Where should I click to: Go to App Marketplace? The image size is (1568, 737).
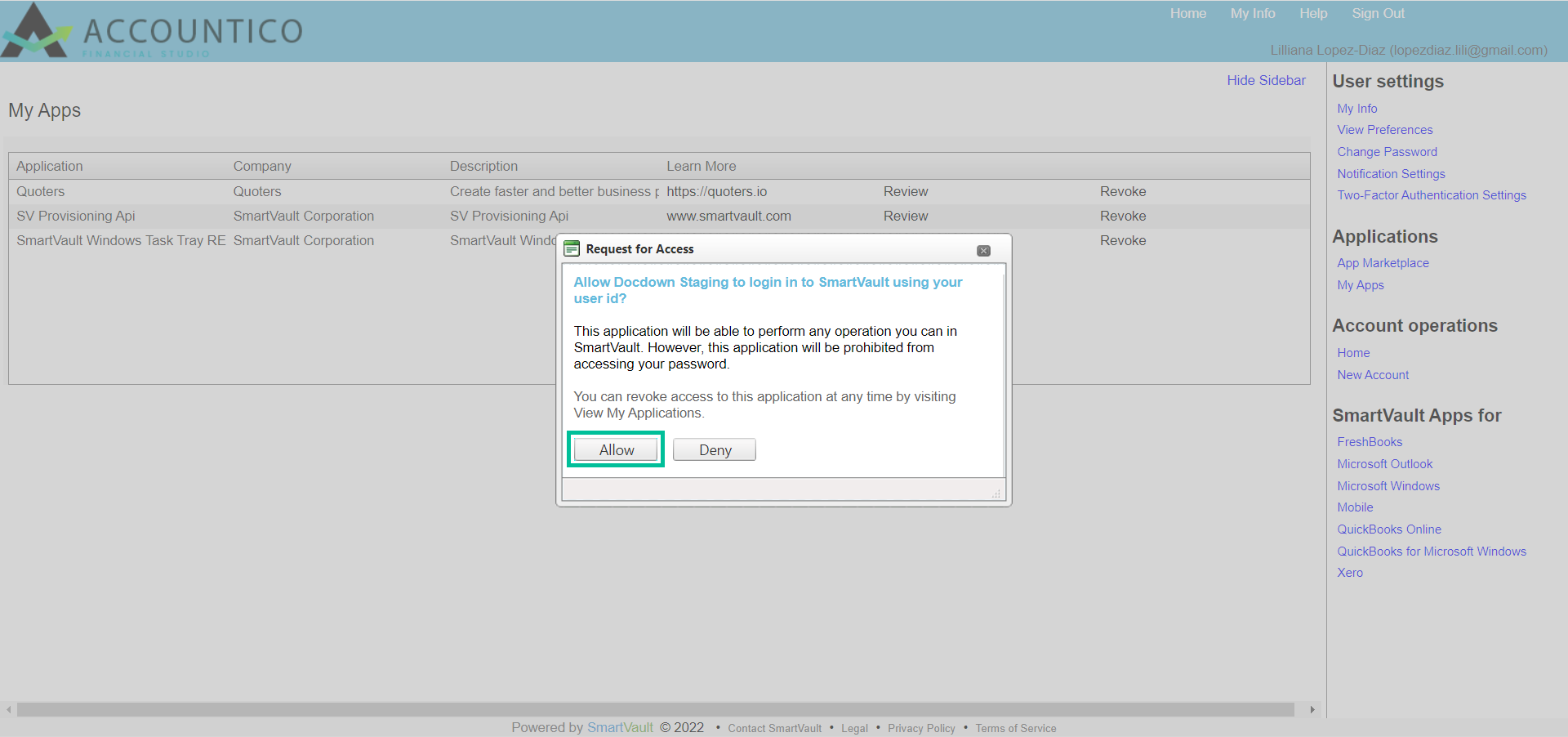tap(1383, 263)
